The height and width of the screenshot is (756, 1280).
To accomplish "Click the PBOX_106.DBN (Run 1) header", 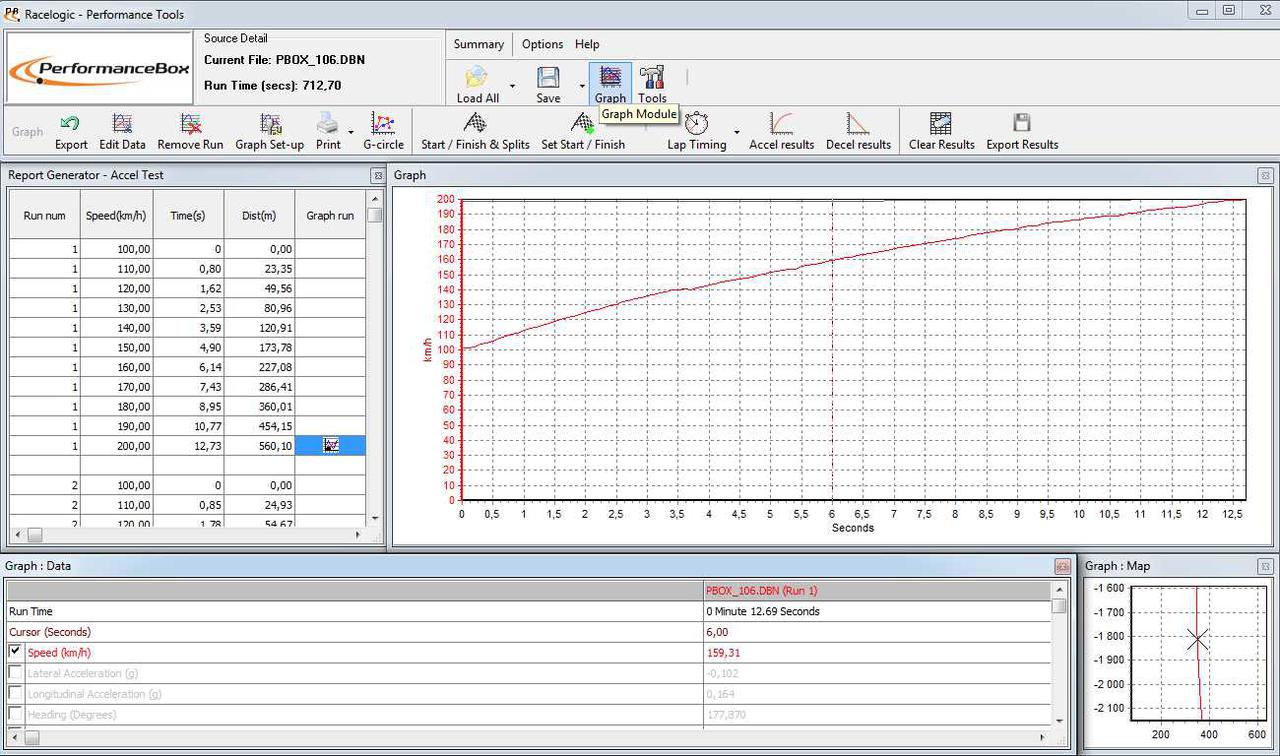I will tap(761, 590).
